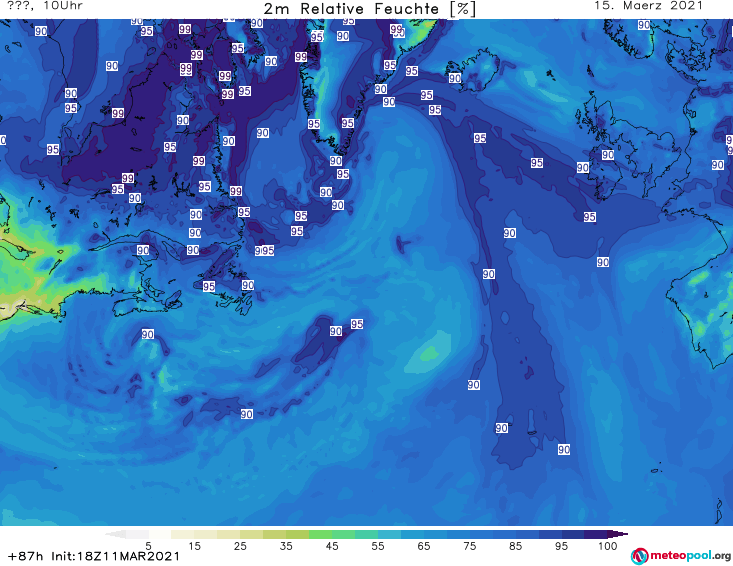Click the '90' contour label over Scotland
Screen dimensions: 733x566
pos(608,155)
